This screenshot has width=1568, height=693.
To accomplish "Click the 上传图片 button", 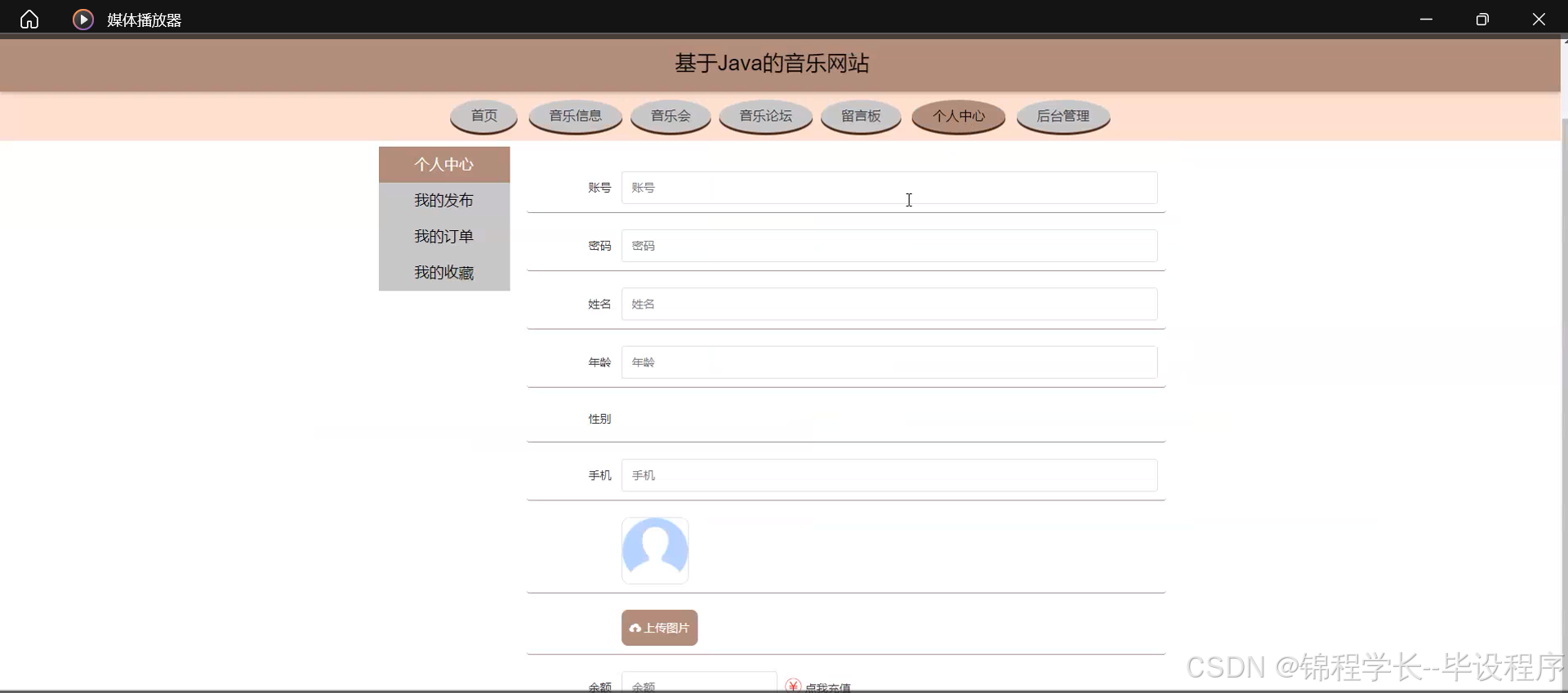I will coord(660,628).
